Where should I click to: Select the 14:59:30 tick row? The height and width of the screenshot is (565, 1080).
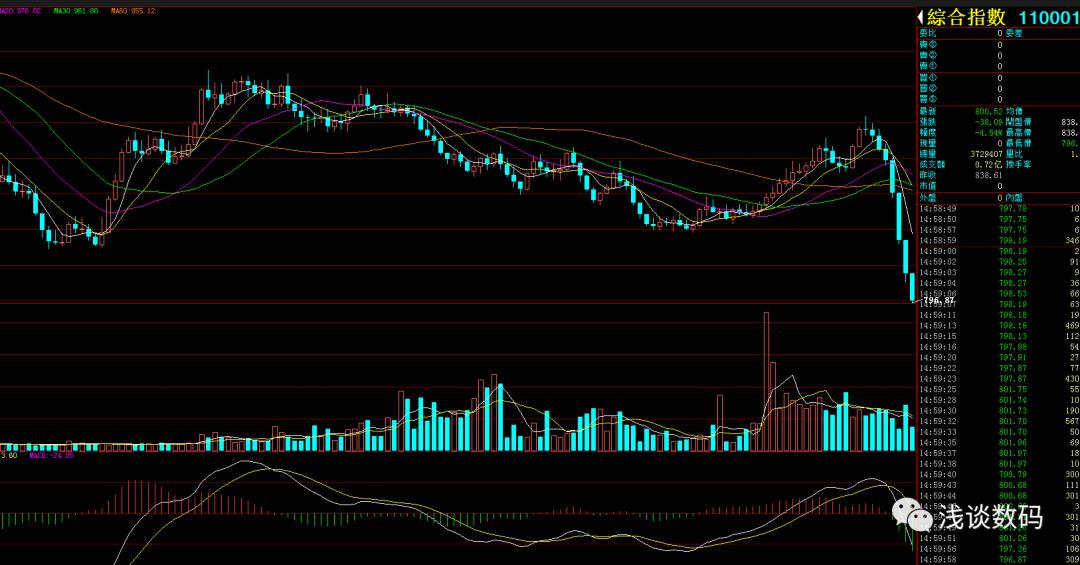pos(999,411)
